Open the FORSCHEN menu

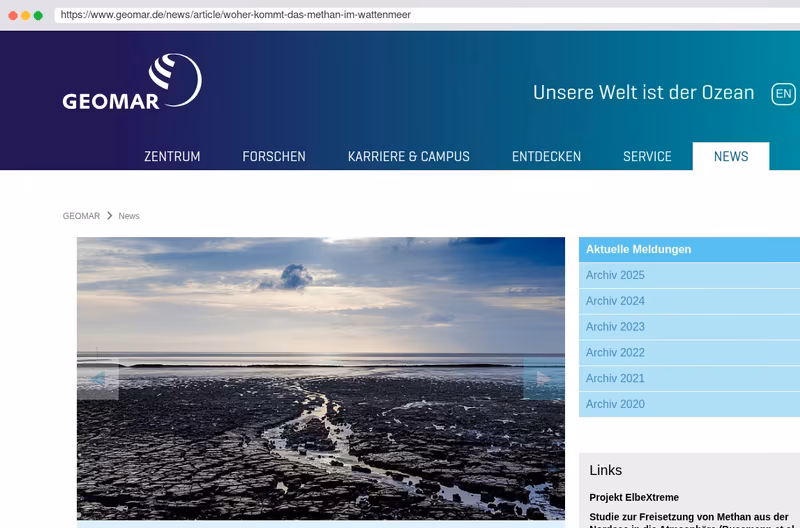(274, 156)
